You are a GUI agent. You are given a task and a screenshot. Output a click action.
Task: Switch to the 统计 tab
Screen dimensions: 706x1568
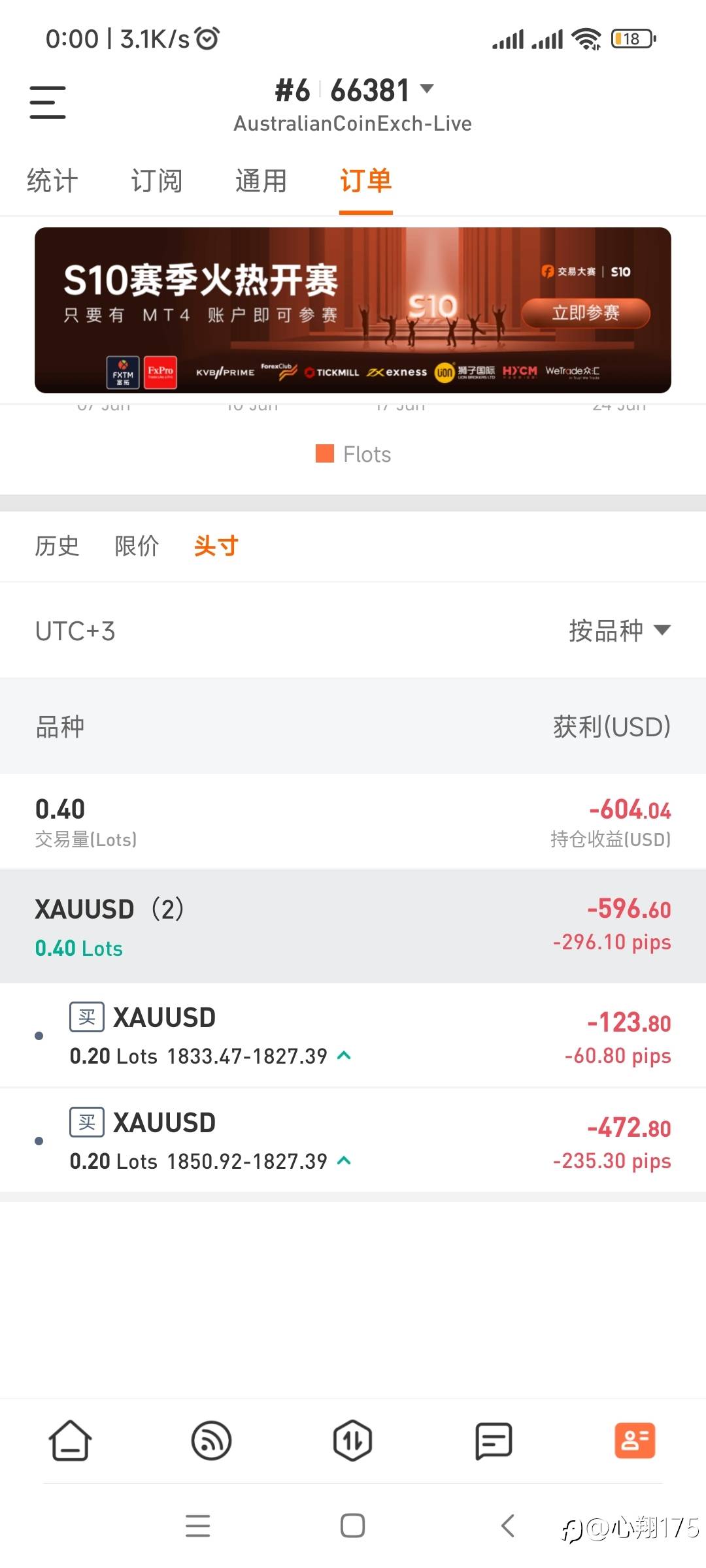[52, 181]
